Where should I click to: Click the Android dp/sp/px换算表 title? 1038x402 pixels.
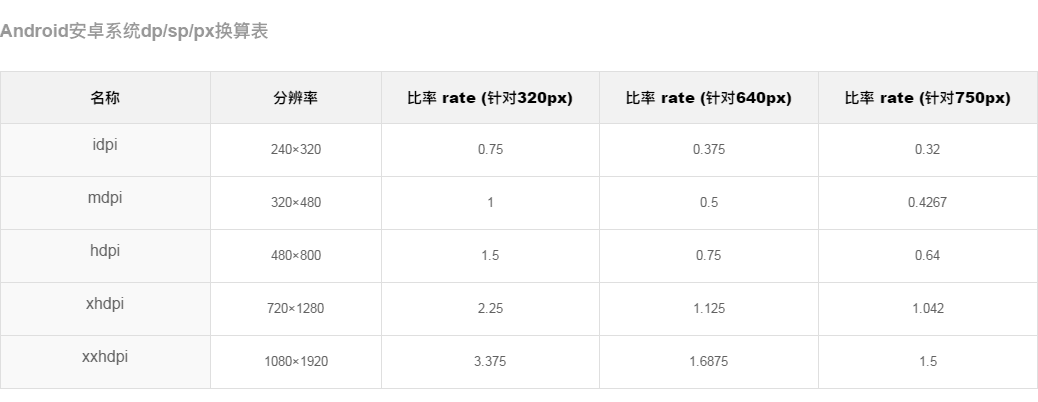pyautogui.click(x=134, y=31)
